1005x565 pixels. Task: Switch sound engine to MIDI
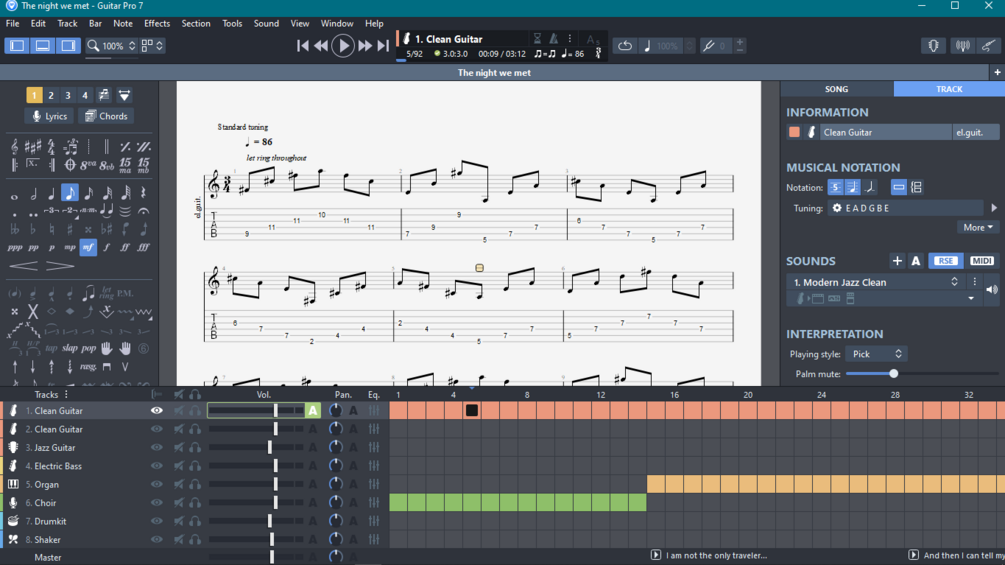(x=981, y=261)
